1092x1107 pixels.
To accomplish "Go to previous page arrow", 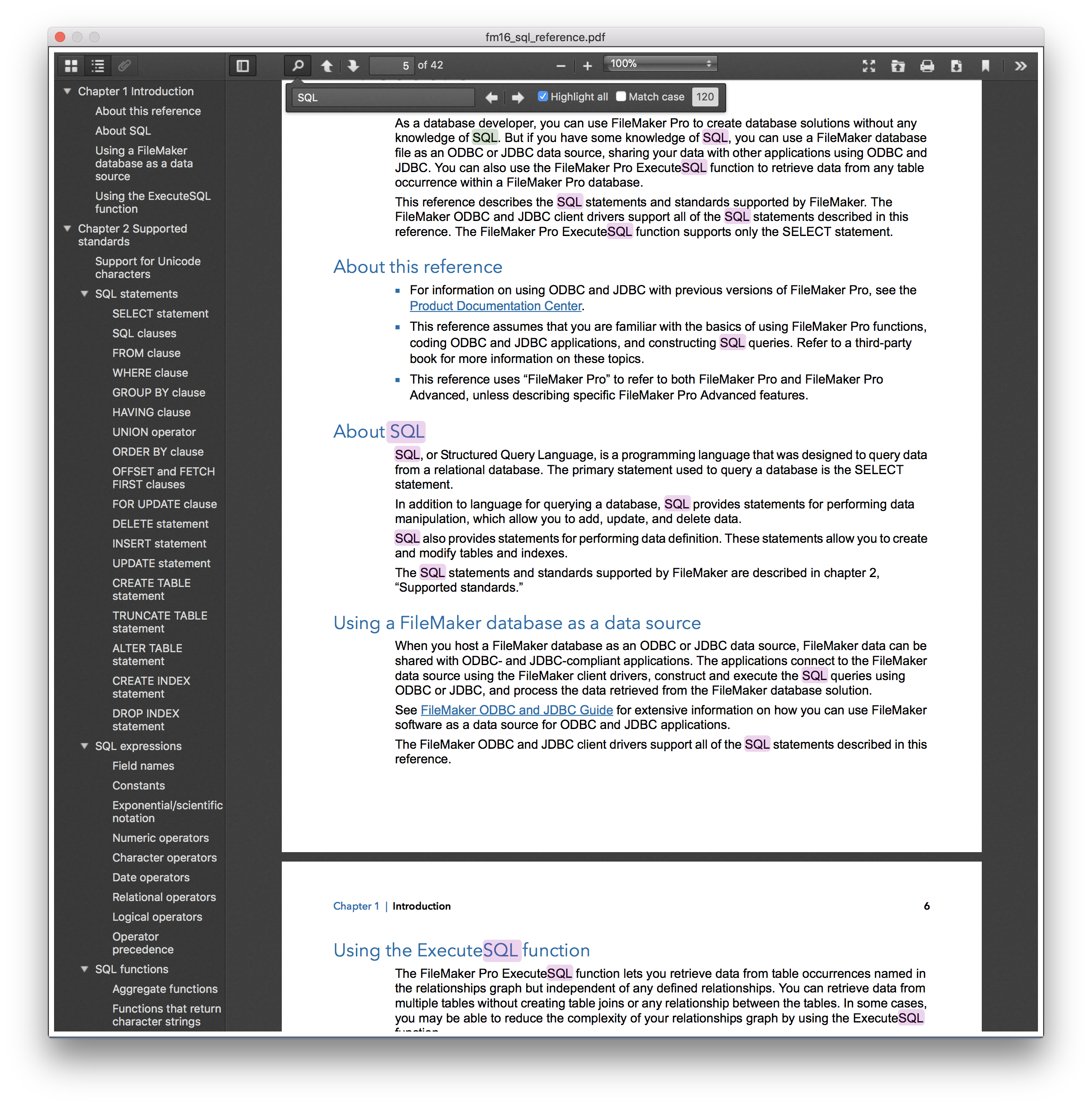I will point(327,66).
